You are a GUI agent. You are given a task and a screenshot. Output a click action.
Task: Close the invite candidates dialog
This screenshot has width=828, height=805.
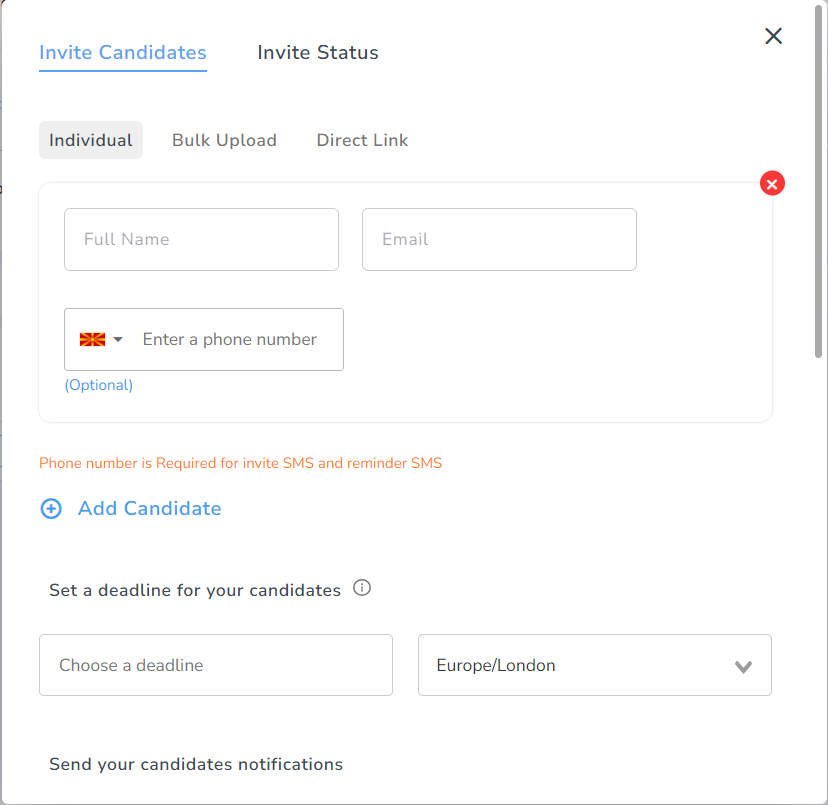click(773, 36)
